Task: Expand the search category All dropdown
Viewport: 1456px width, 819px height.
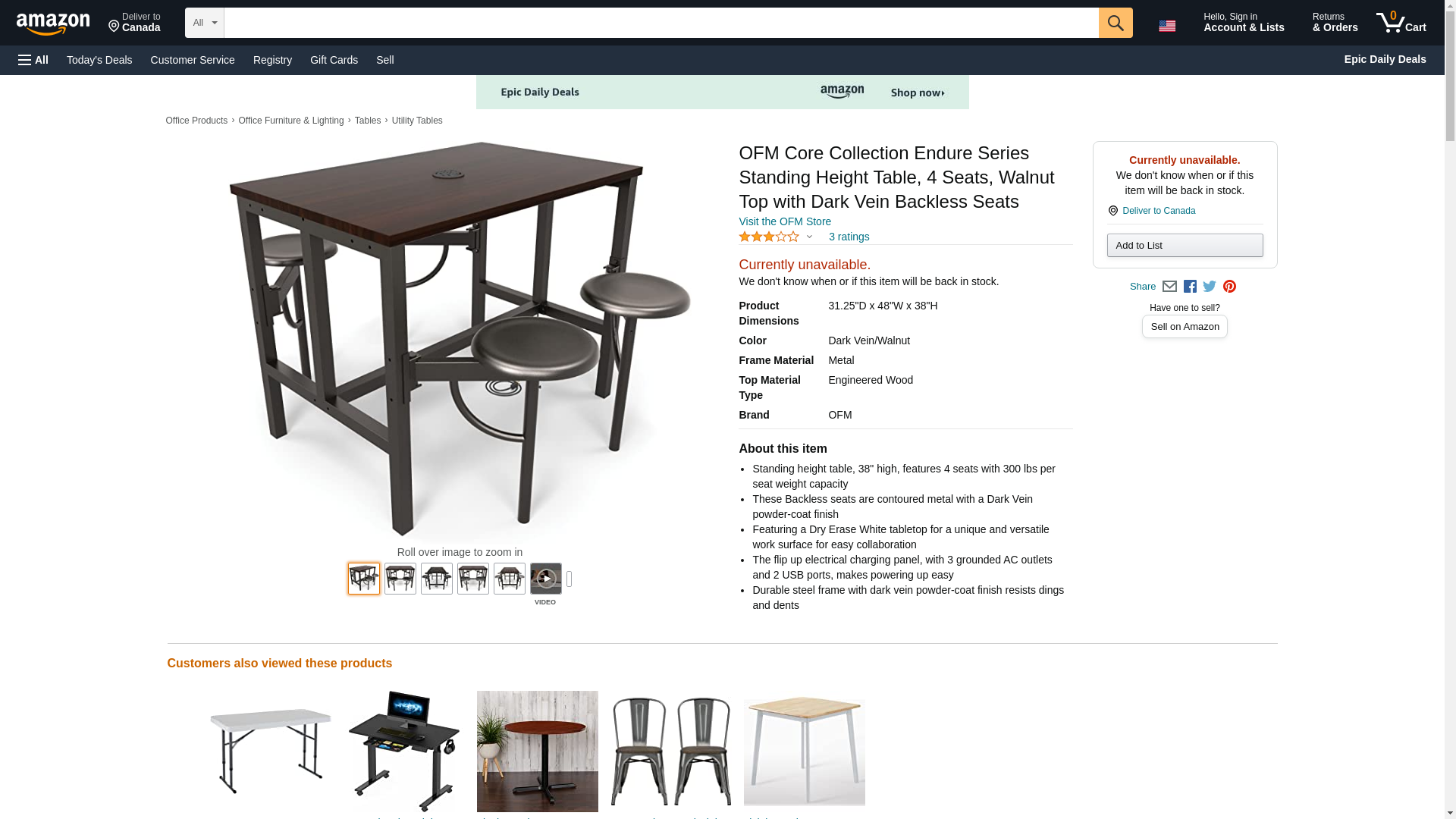Action: click(204, 23)
